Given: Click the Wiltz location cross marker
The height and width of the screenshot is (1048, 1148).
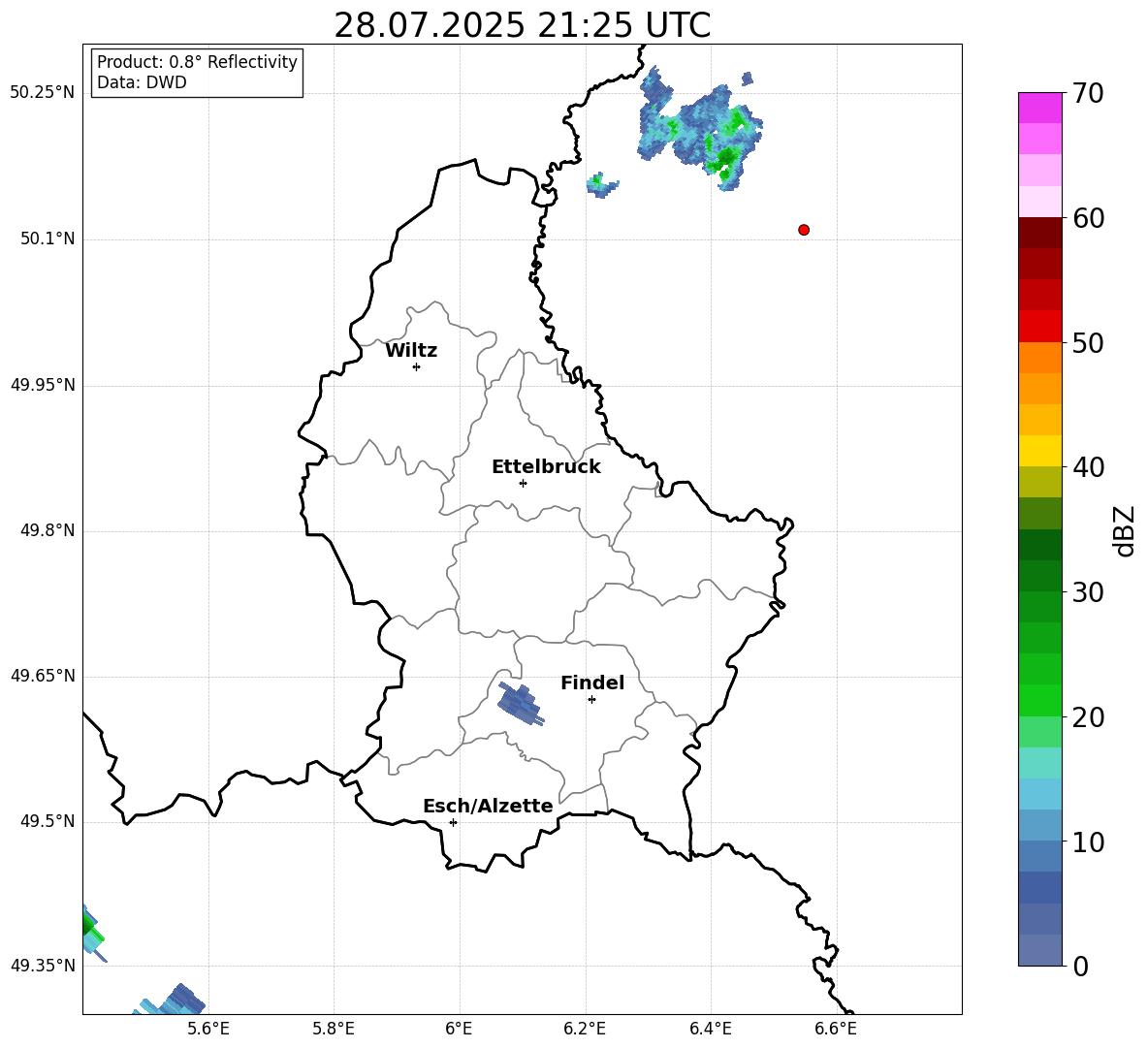Looking at the screenshot, I should click(417, 367).
